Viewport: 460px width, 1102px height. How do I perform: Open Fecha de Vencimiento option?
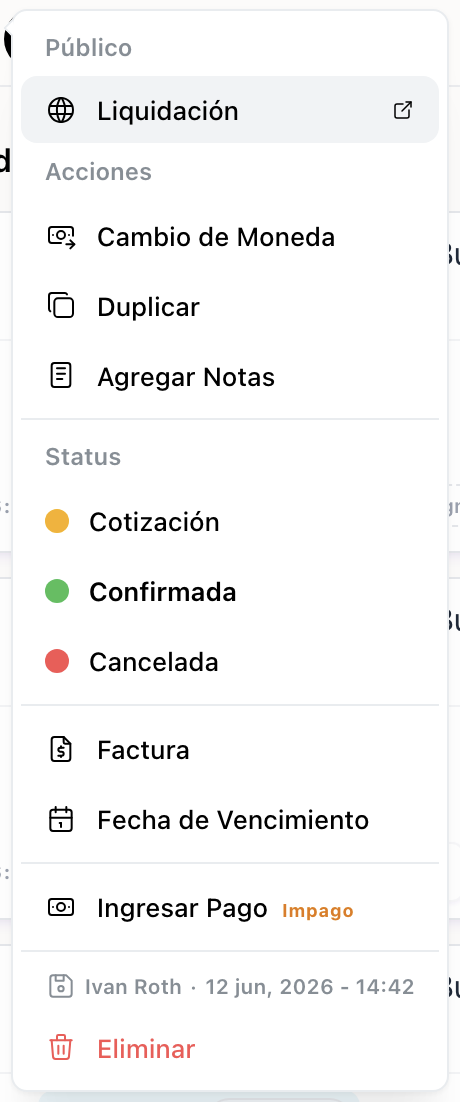[230, 820]
